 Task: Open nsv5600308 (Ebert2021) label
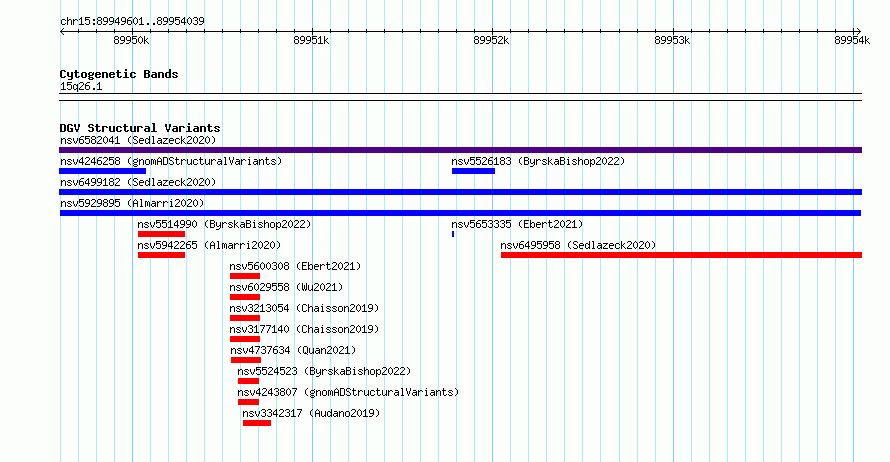point(295,266)
